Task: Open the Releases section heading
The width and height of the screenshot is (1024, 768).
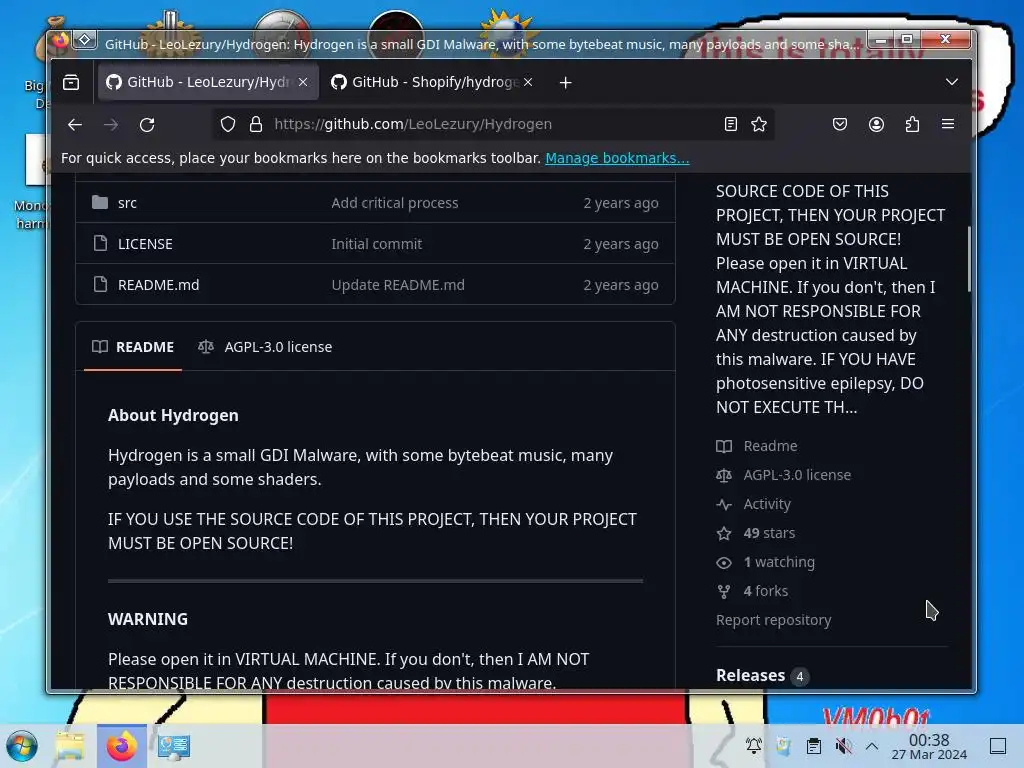Action: [x=750, y=675]
